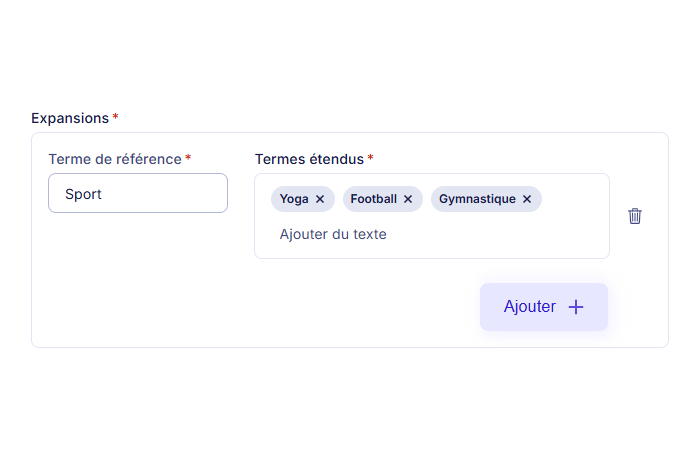Select the Football tag label

[x=373, y=199]
